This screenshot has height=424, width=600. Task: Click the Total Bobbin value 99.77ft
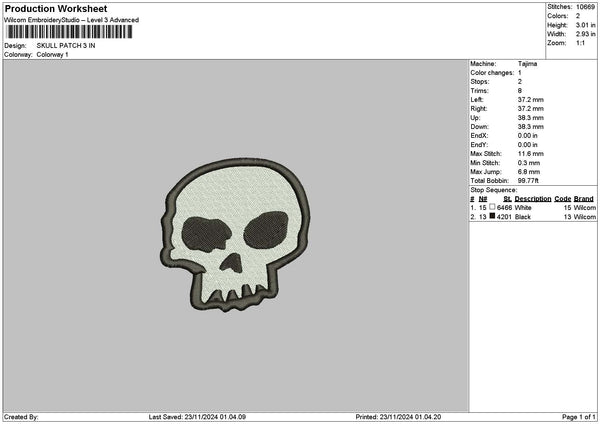(x=528, y=181)
